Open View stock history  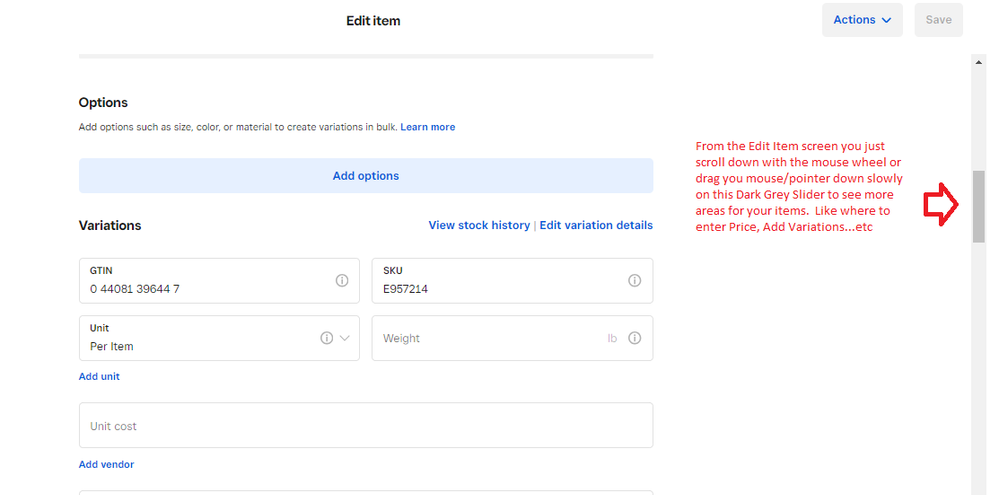pyautogui.click(x=479, y=225)
